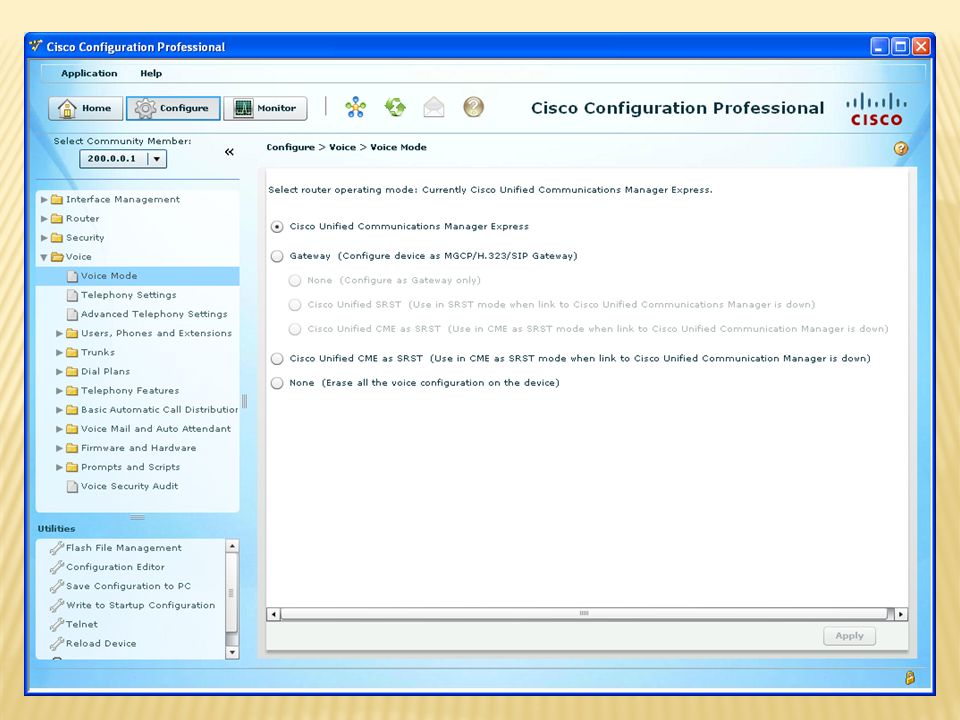Click the padlock icon in status bar
Image resolution: width=960 pixels, height=720 pixels.
[x=910, y=678]
